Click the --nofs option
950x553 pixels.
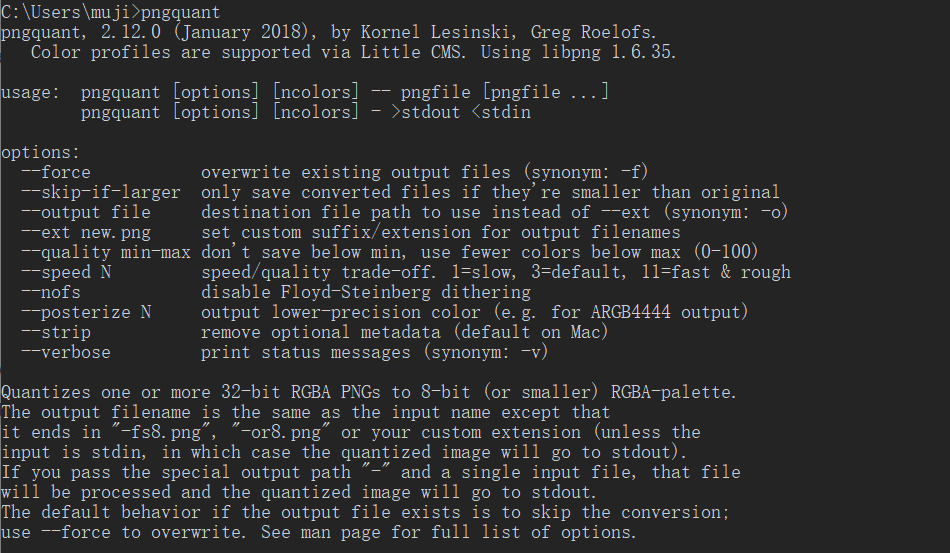click(50, 293)
